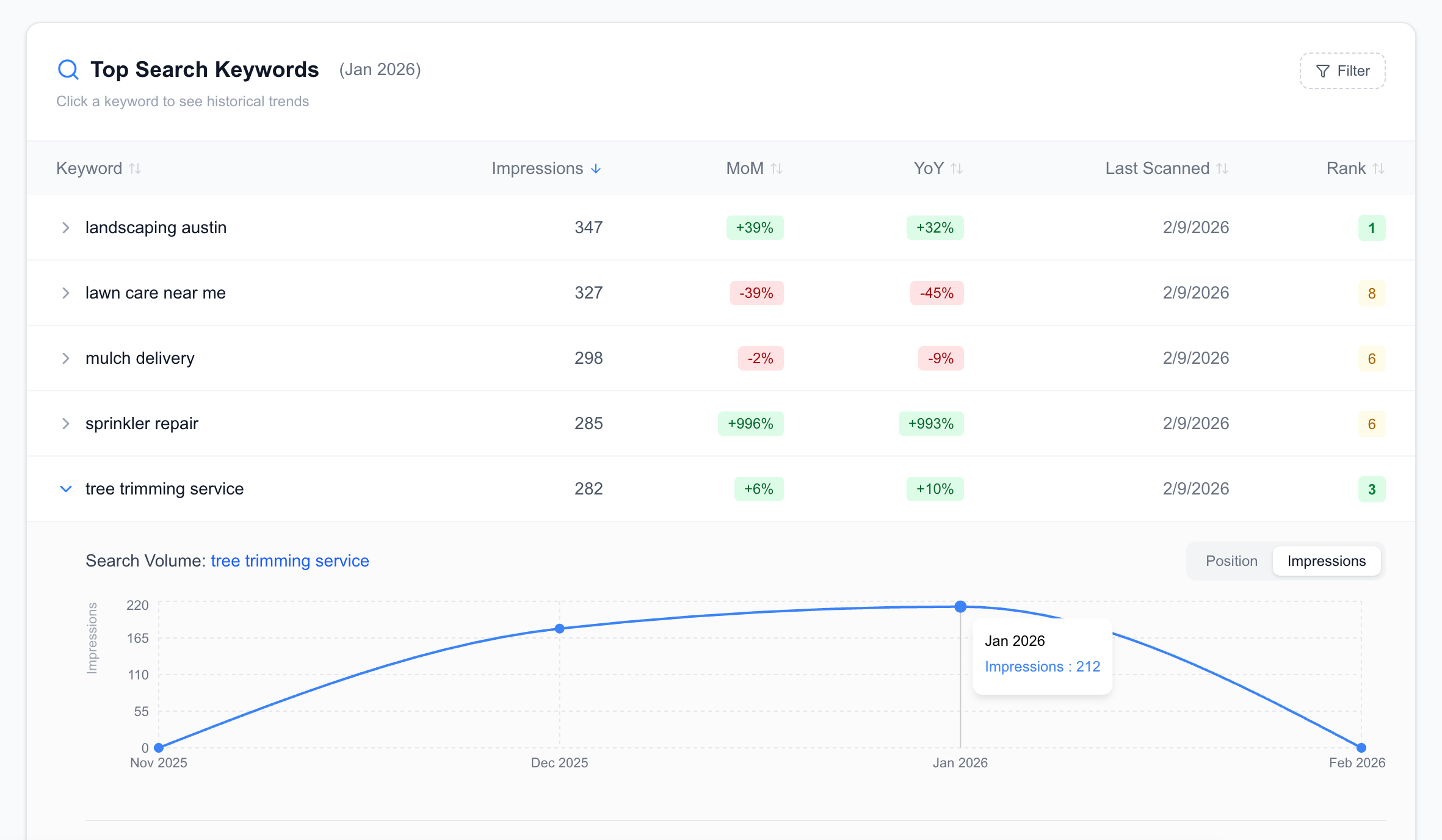Open the Filter options
The height and width of the screenshot is (840, 1442).
pos(1342,71)
